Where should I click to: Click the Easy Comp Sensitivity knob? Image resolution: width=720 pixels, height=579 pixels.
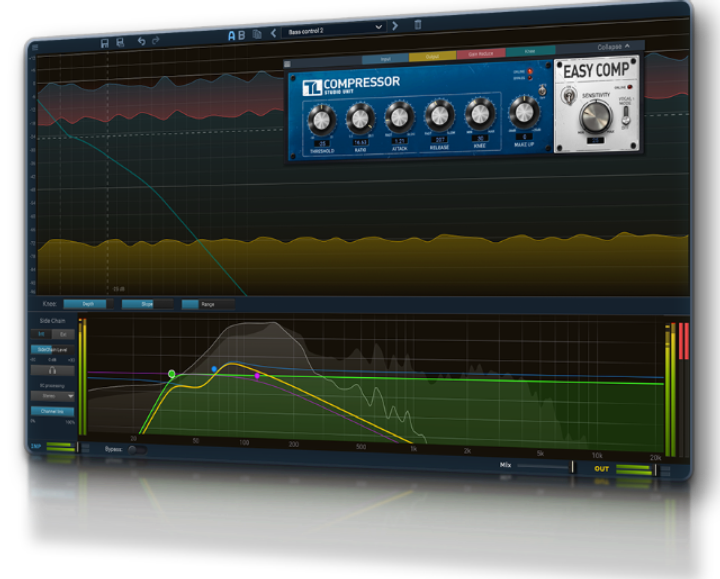[x=596, y=117]
